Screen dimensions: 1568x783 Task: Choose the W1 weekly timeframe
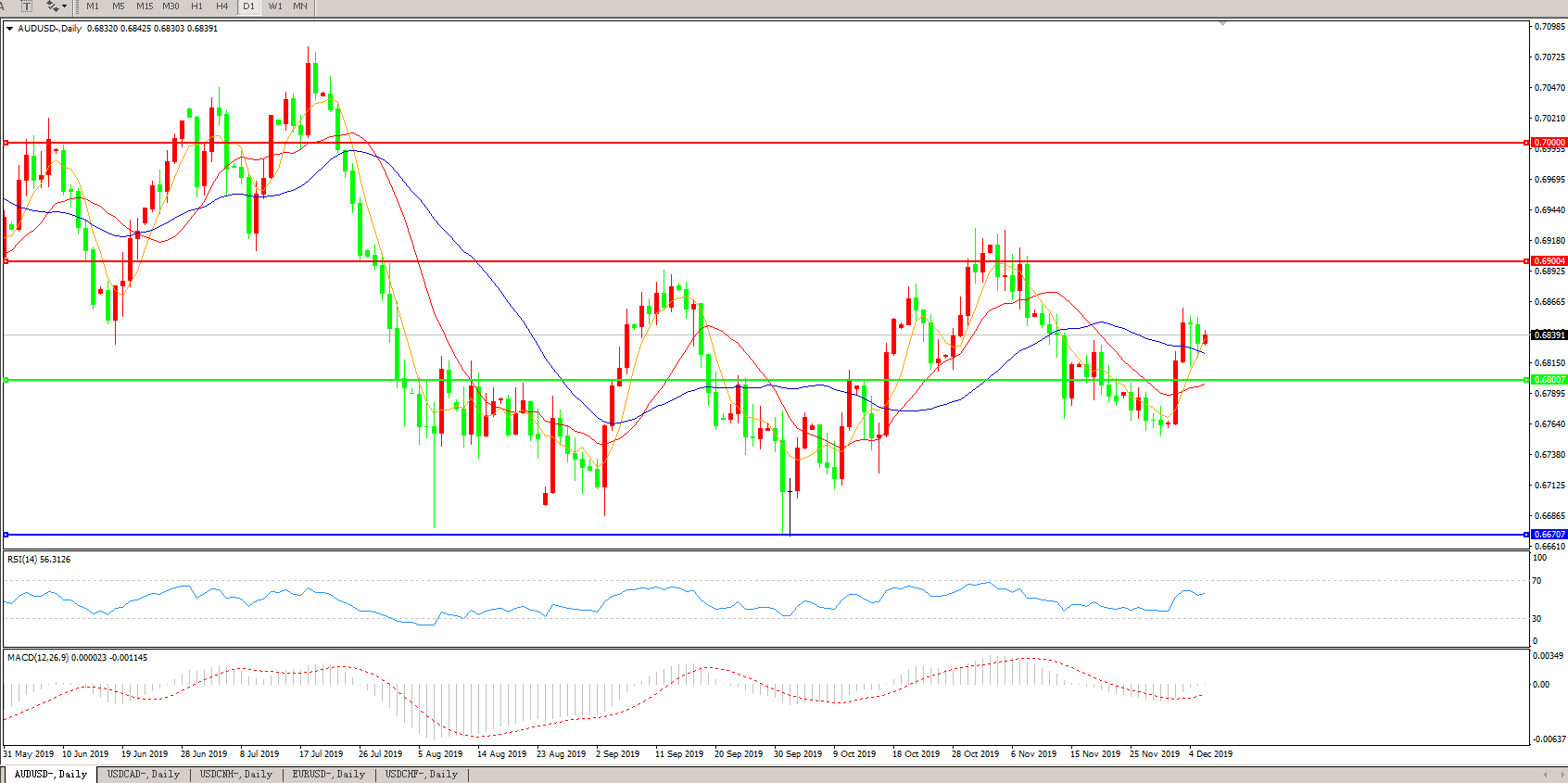(275, 6)
